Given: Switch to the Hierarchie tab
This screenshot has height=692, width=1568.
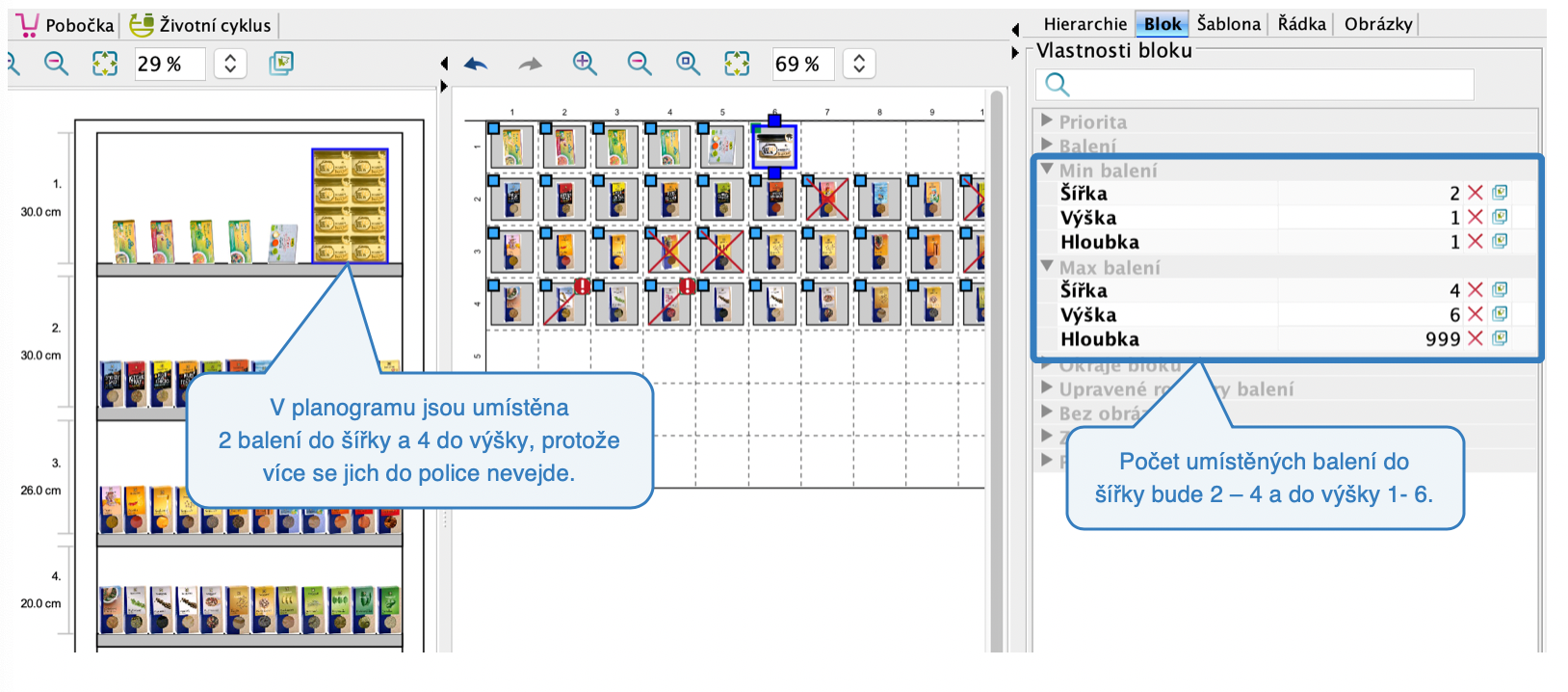Looking at the screenshot, I should coord(1085,24).
